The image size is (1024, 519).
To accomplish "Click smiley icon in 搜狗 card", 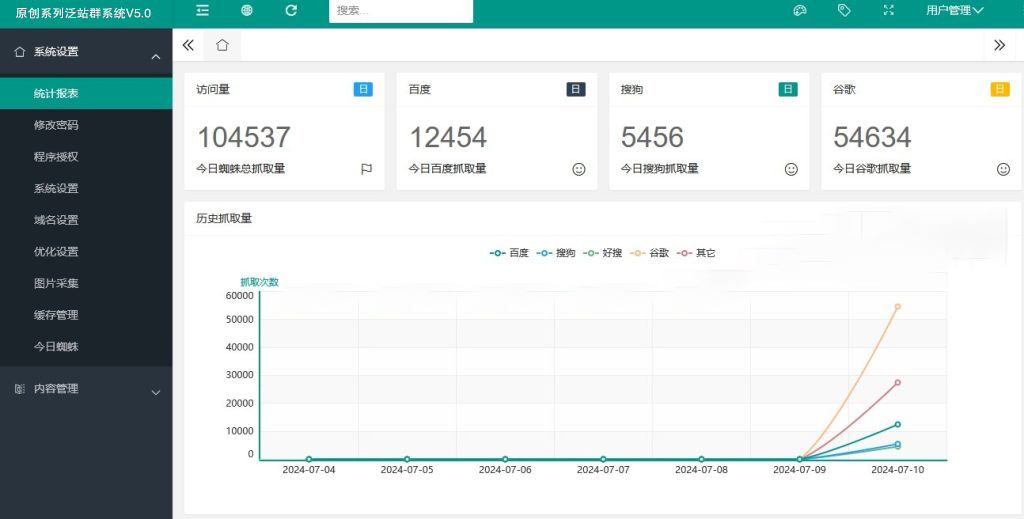I will [x=791, y=169].
